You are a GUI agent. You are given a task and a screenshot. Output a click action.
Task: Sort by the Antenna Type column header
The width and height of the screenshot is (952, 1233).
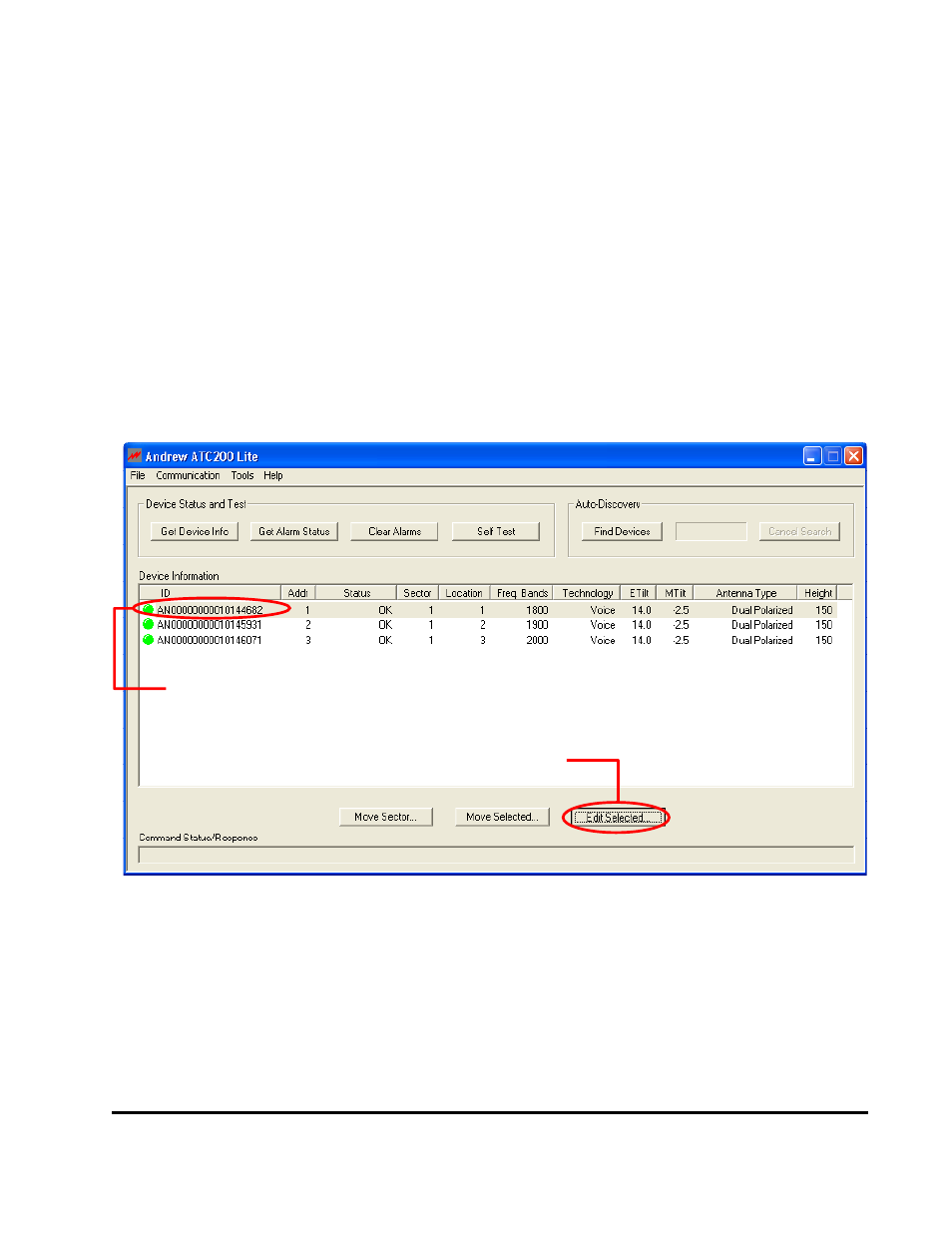[745, 593]
